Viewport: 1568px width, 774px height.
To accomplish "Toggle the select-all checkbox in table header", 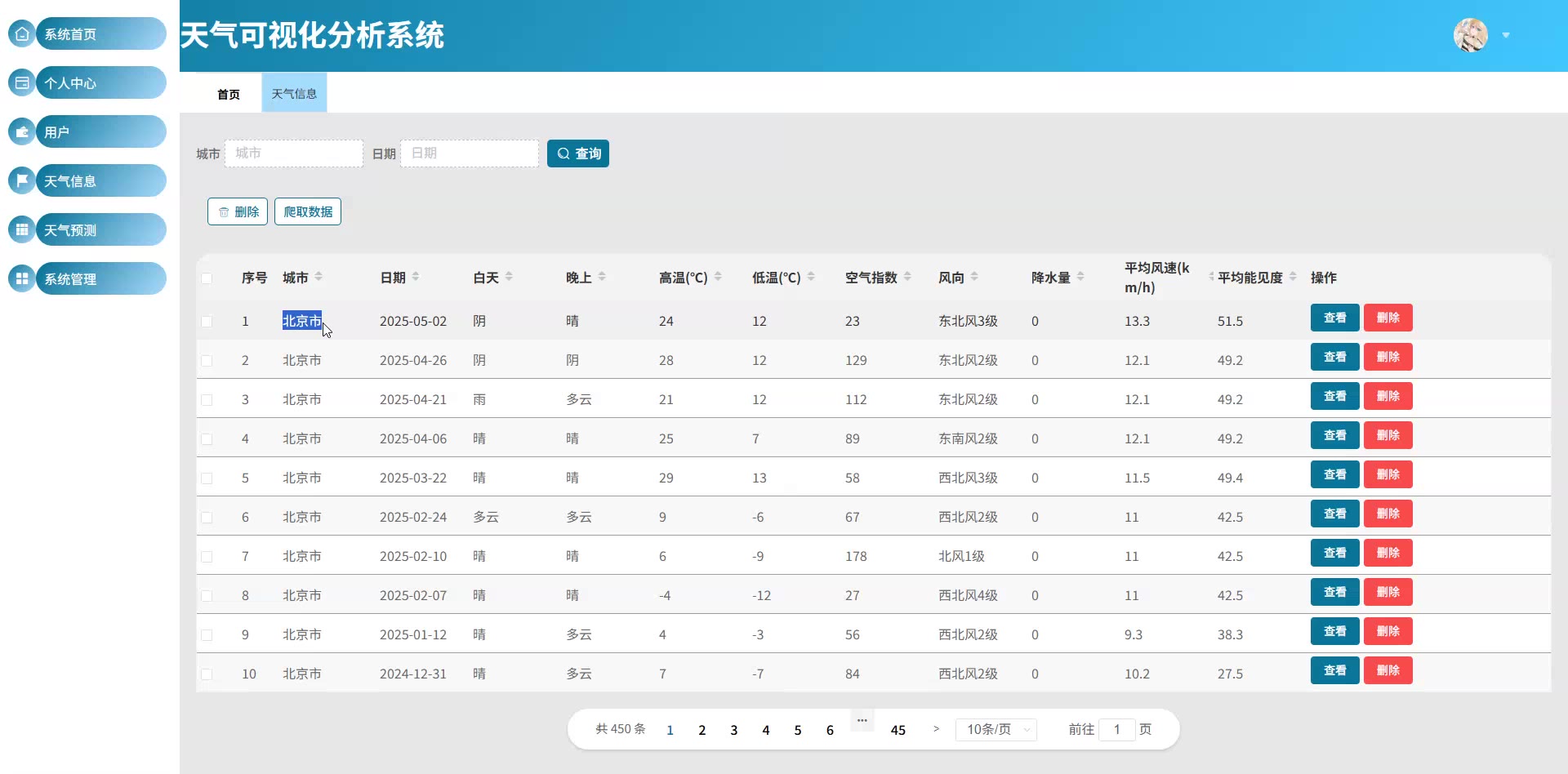I will pyautogui.click(x=207, y=278).
